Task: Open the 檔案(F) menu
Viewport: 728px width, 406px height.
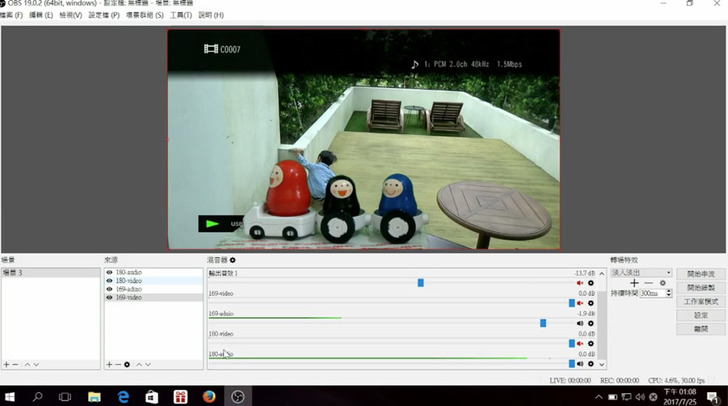Action: click(11, 15)
